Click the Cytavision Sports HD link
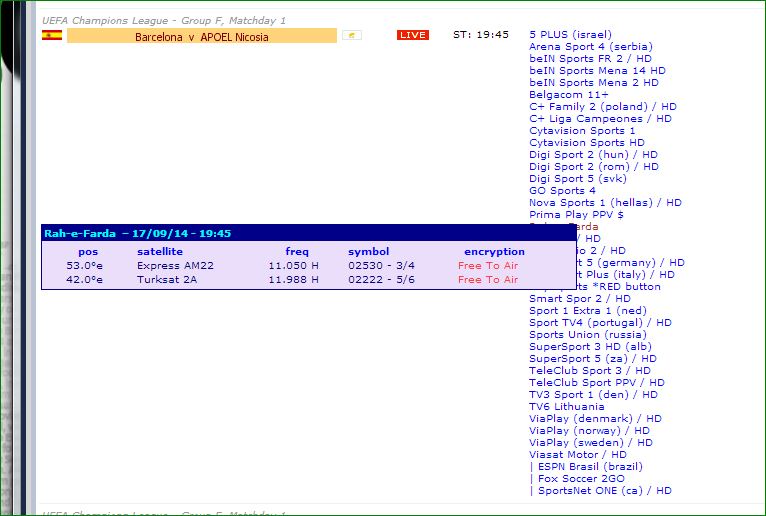766x516 pixels. [x=587, y=143]
